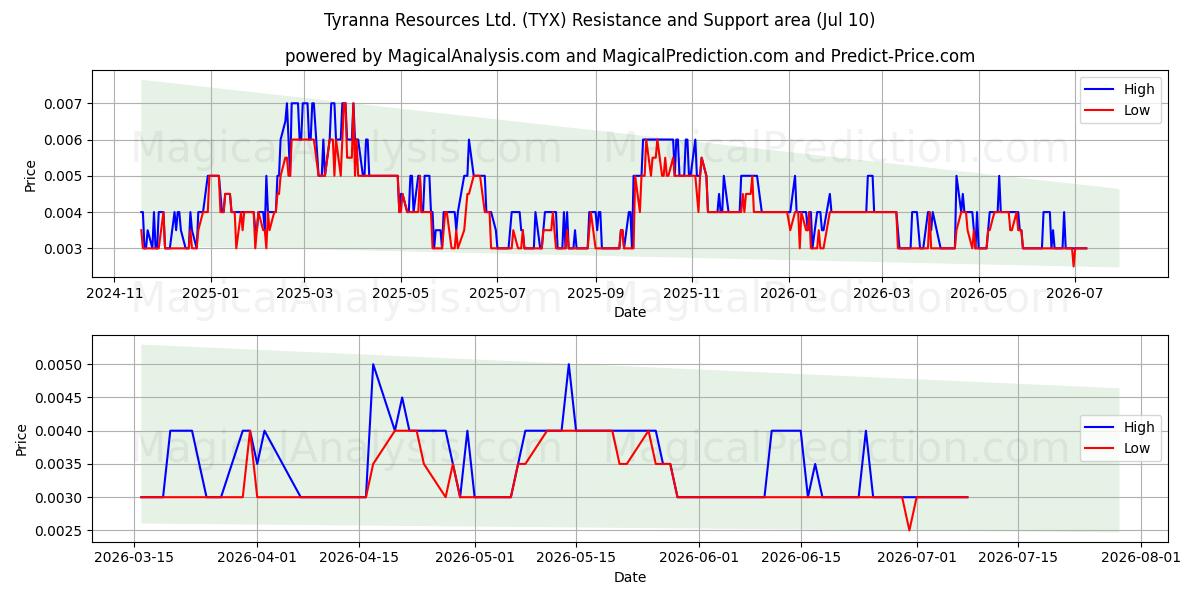Click the 0.0030 price tick label

[61, 498]
